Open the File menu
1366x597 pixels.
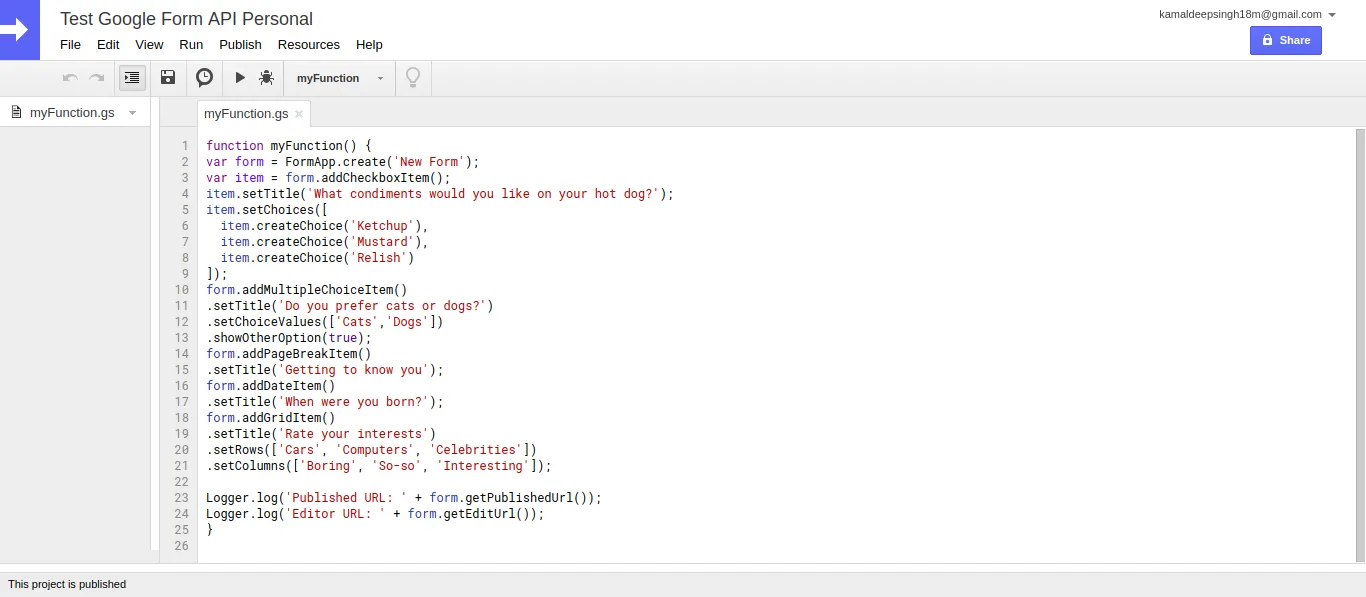tap(70, 44)
